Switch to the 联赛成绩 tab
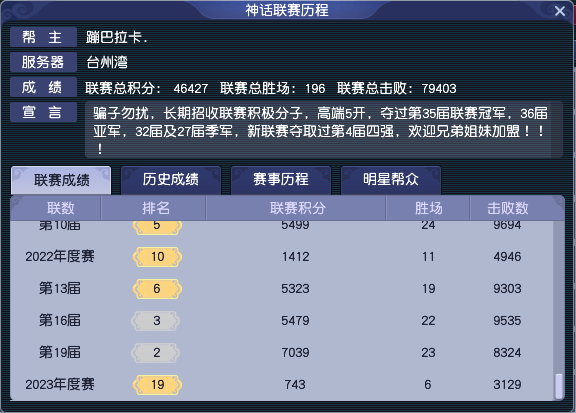The width and height of the screenshot is (576, 413). click(x=61, y=180)
